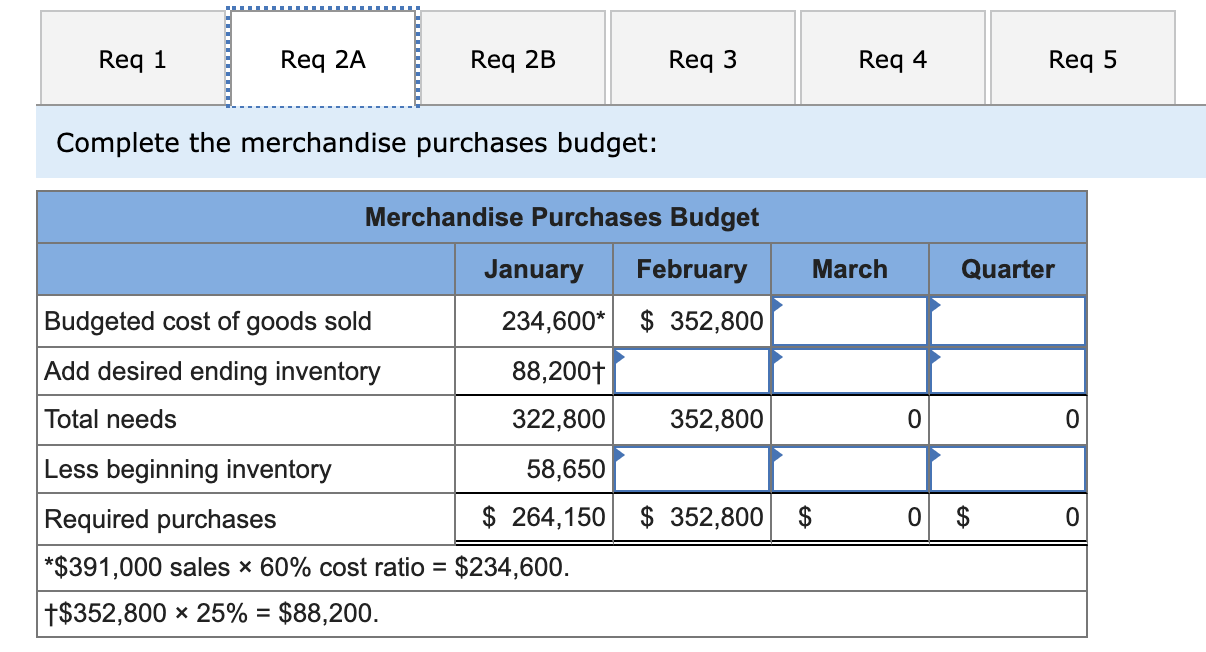Click January required purchases $ 264,150

[x=544, y=518]
